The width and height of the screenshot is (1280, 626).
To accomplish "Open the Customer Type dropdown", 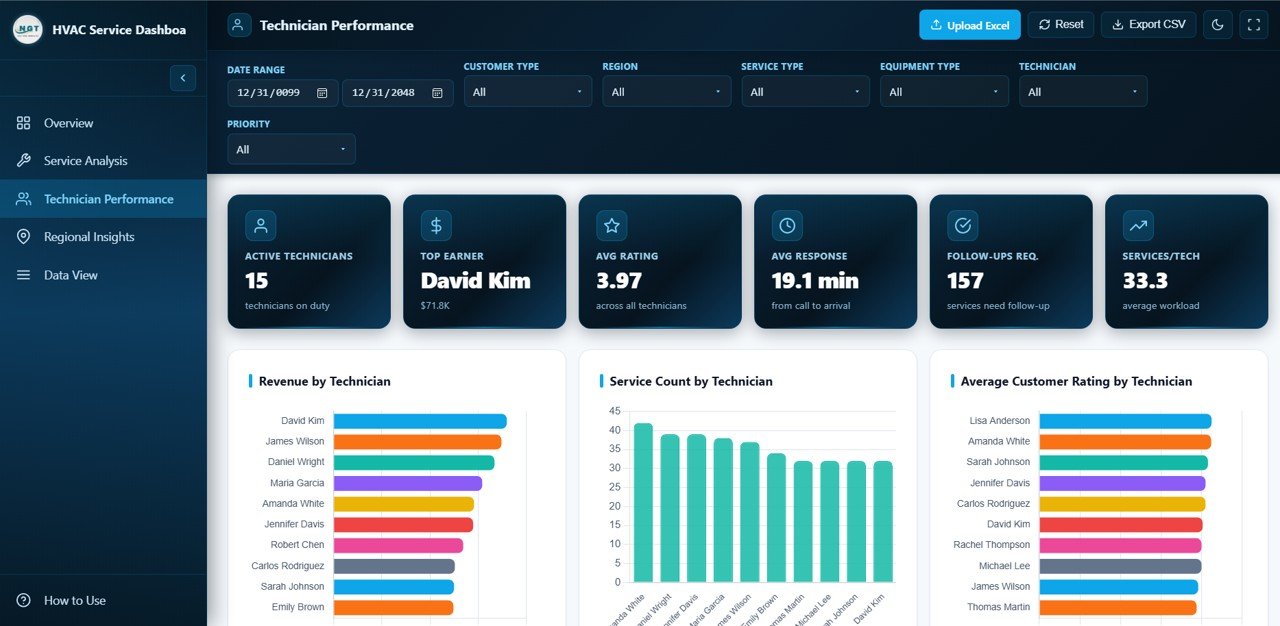I will 527,92.
